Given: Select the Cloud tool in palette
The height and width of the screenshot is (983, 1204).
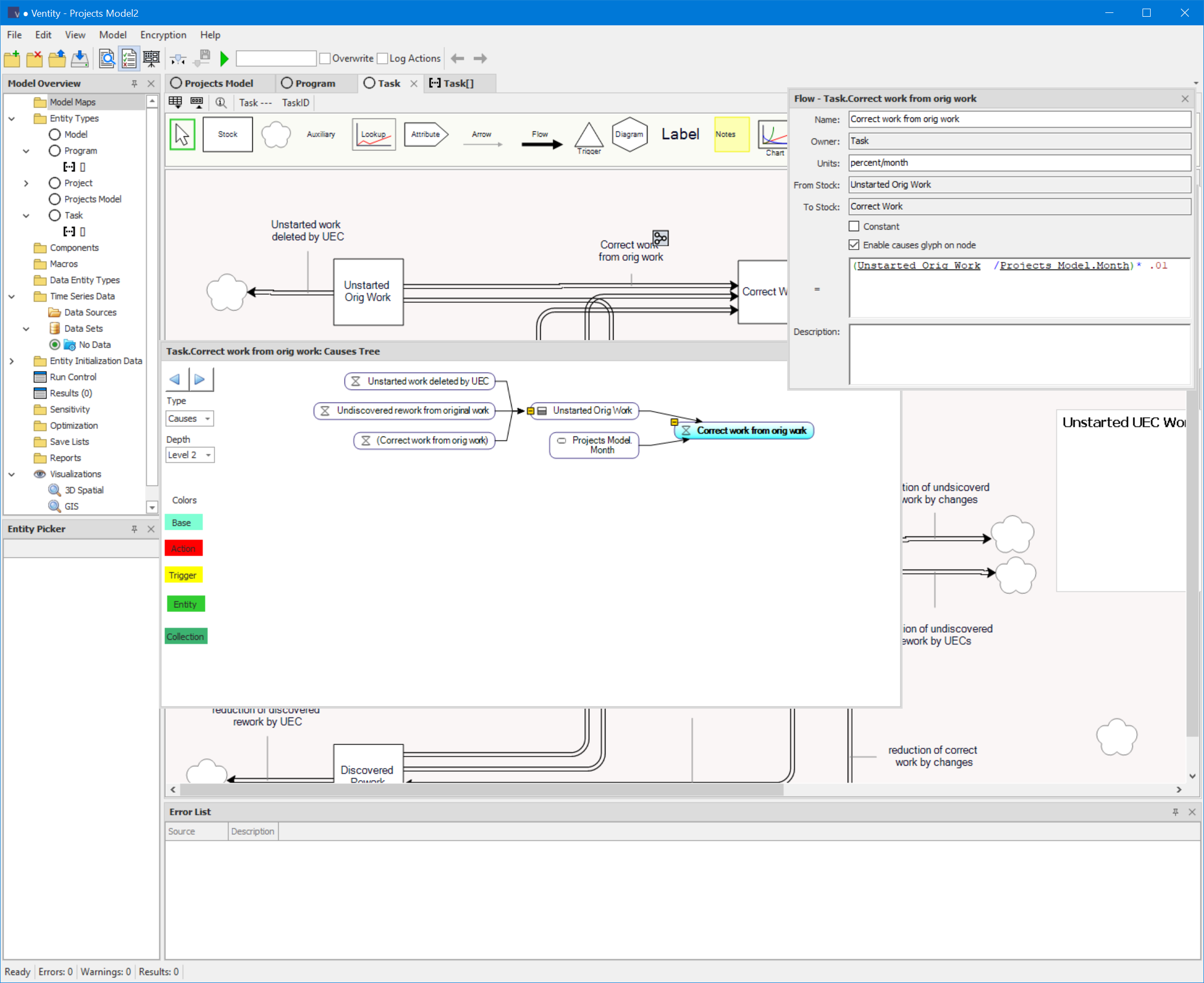Looking at the screenshot, I should [x=276, y=134].
